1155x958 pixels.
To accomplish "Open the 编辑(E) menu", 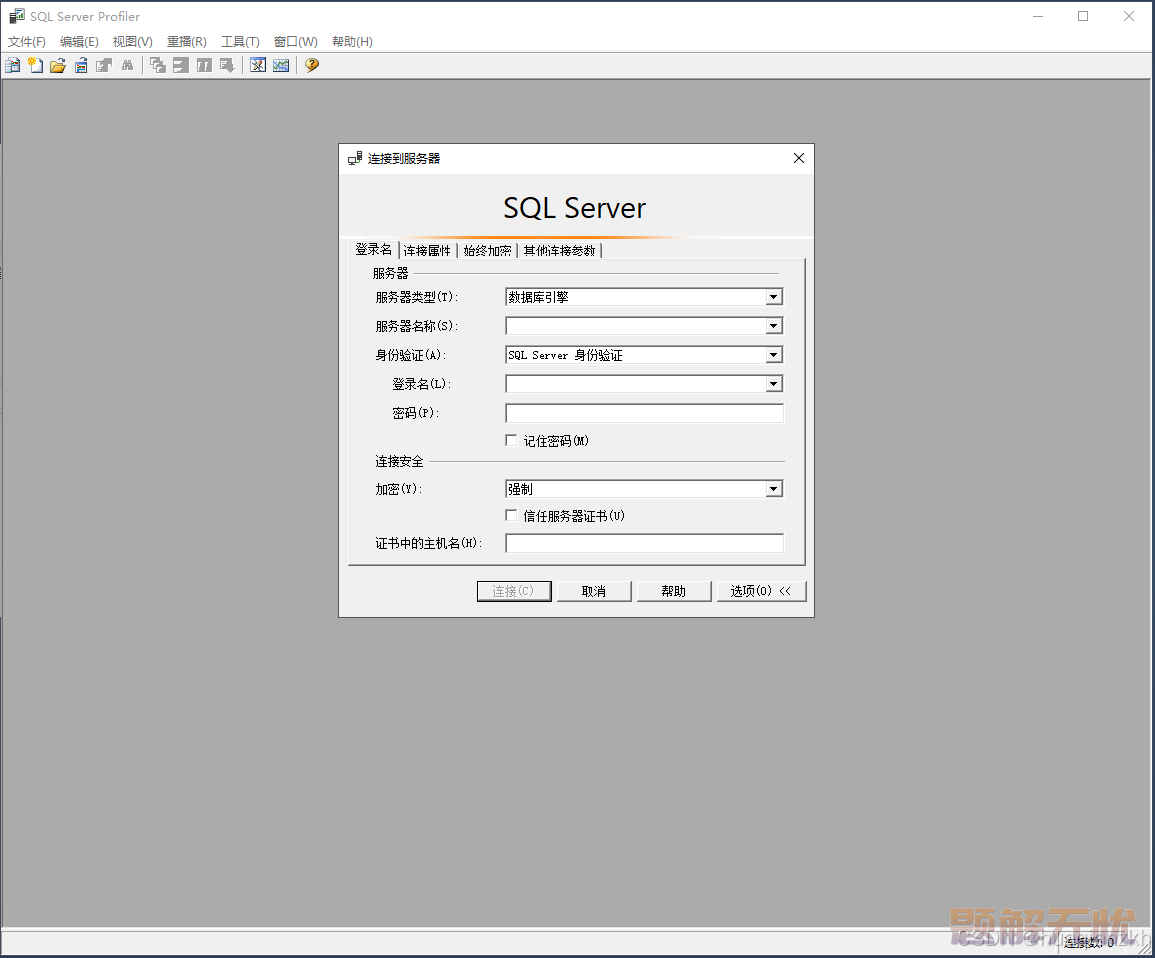I will 79,42.
